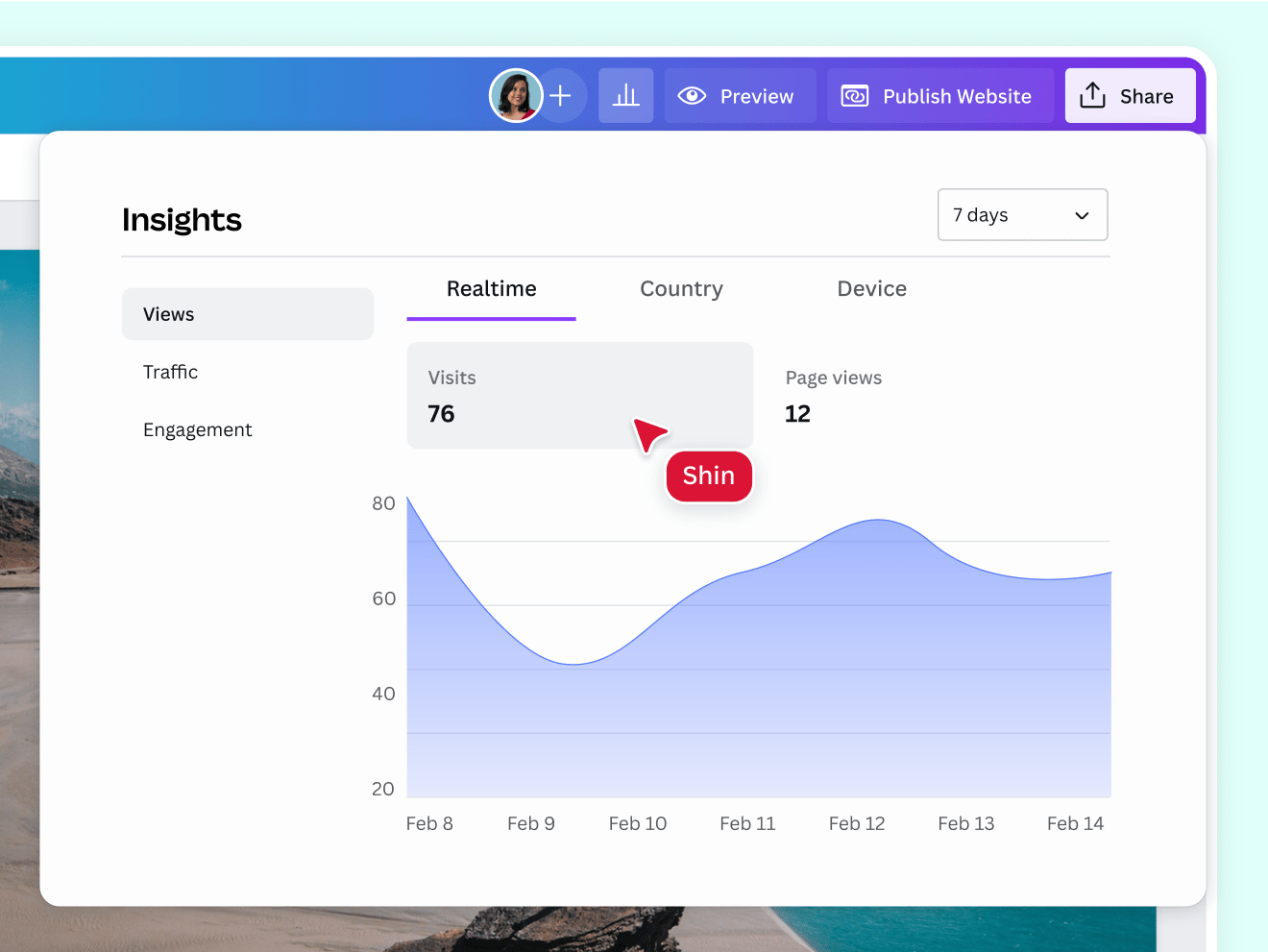Select the Page views metric
Viewport: 1268px width, 952px height.
click(833, 396)
